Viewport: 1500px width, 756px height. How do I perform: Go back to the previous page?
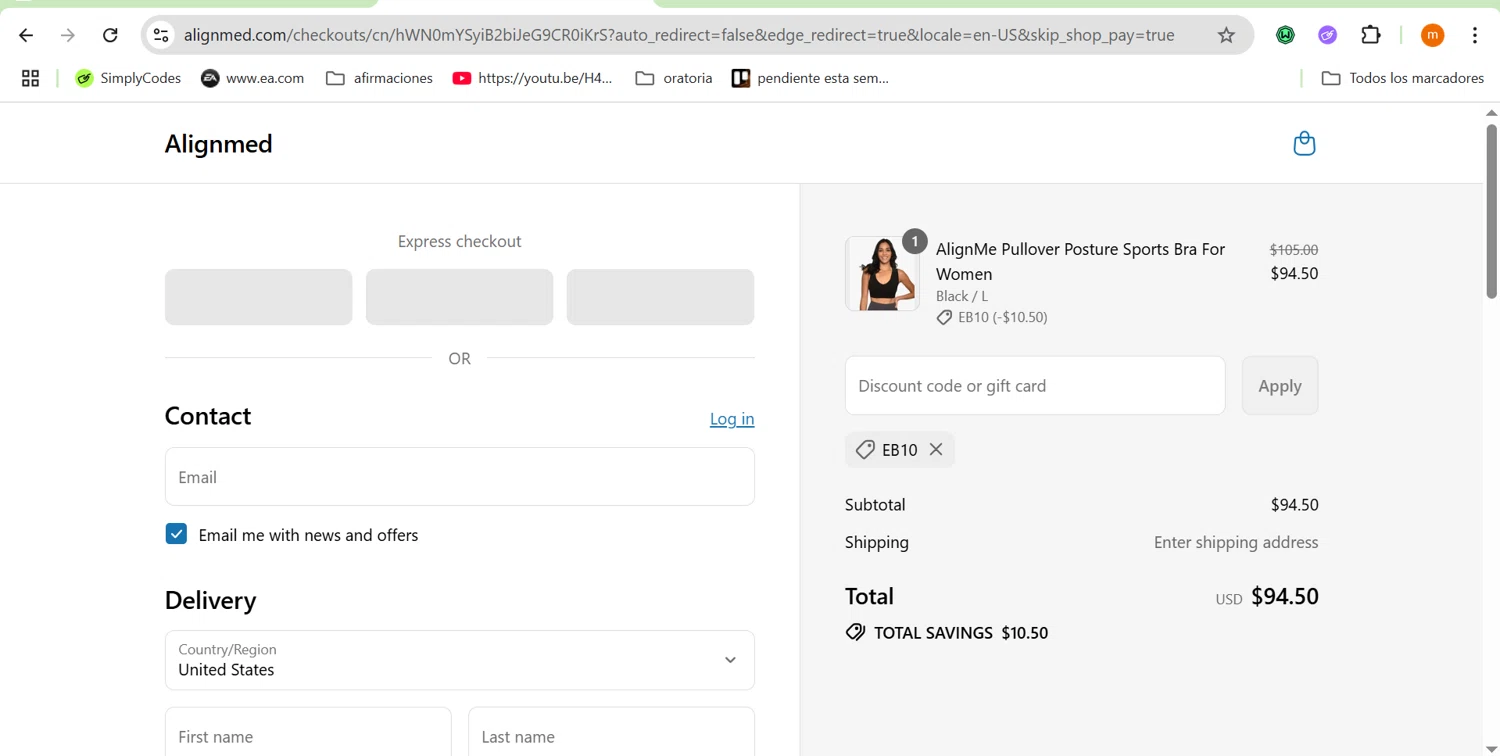click(x=26, y=35)
